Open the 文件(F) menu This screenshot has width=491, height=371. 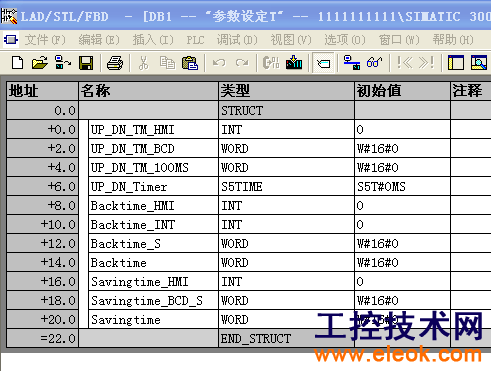(45, 40)
